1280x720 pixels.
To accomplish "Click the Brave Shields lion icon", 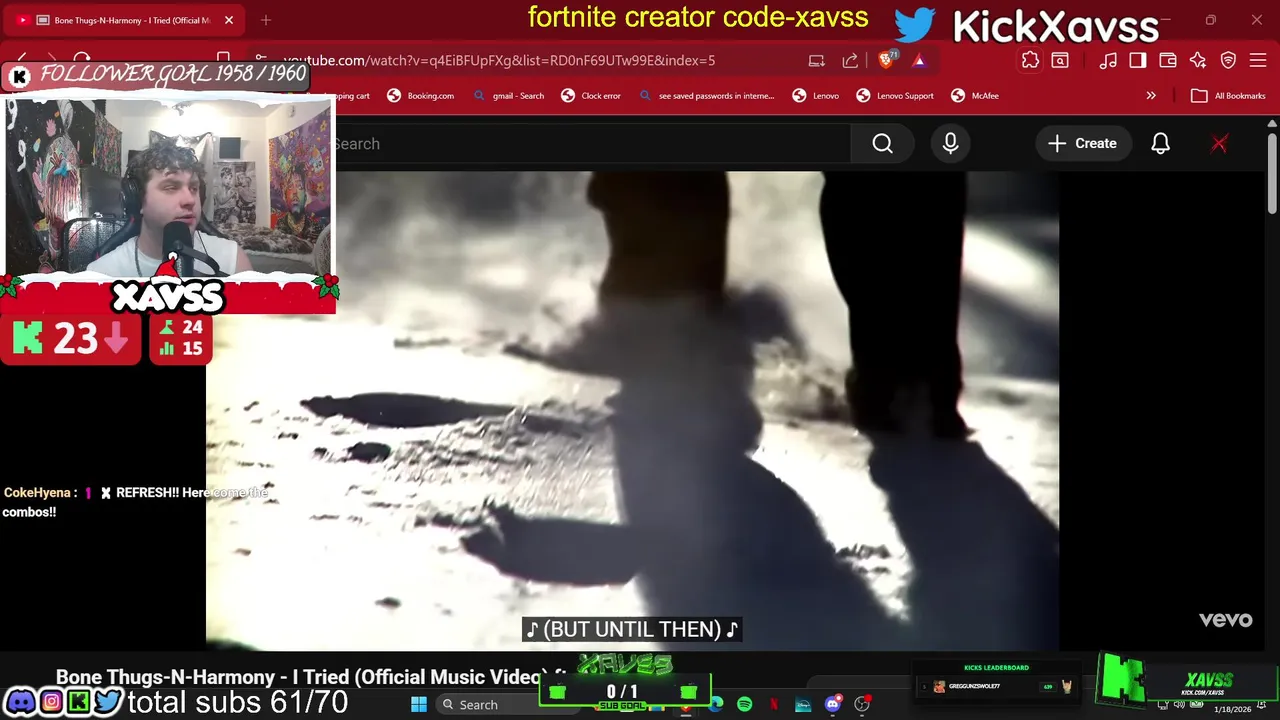I will (x=887, y=60).
